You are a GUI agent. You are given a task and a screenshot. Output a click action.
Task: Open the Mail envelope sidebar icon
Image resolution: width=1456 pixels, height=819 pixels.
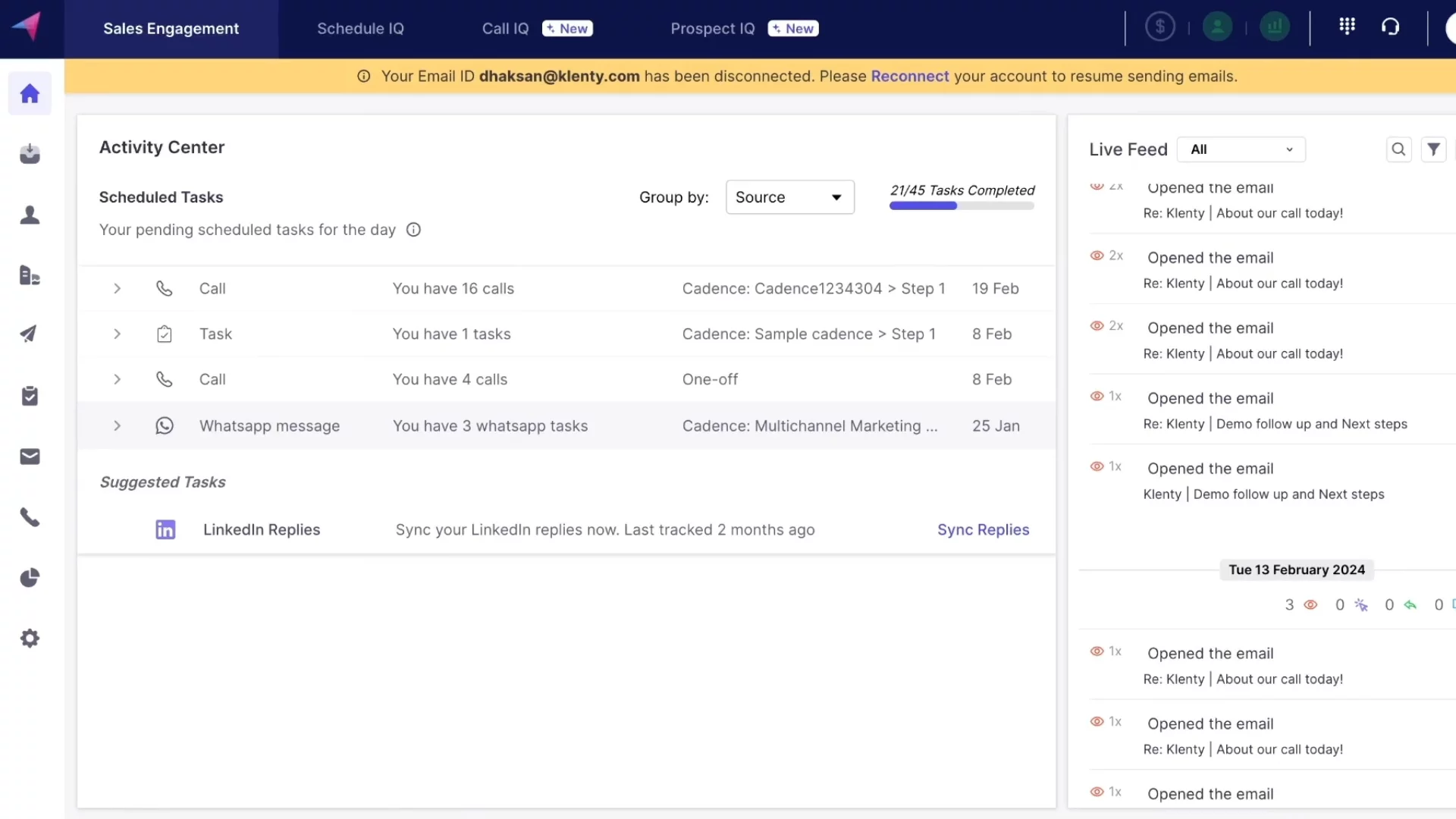click(x=30, y=457)
